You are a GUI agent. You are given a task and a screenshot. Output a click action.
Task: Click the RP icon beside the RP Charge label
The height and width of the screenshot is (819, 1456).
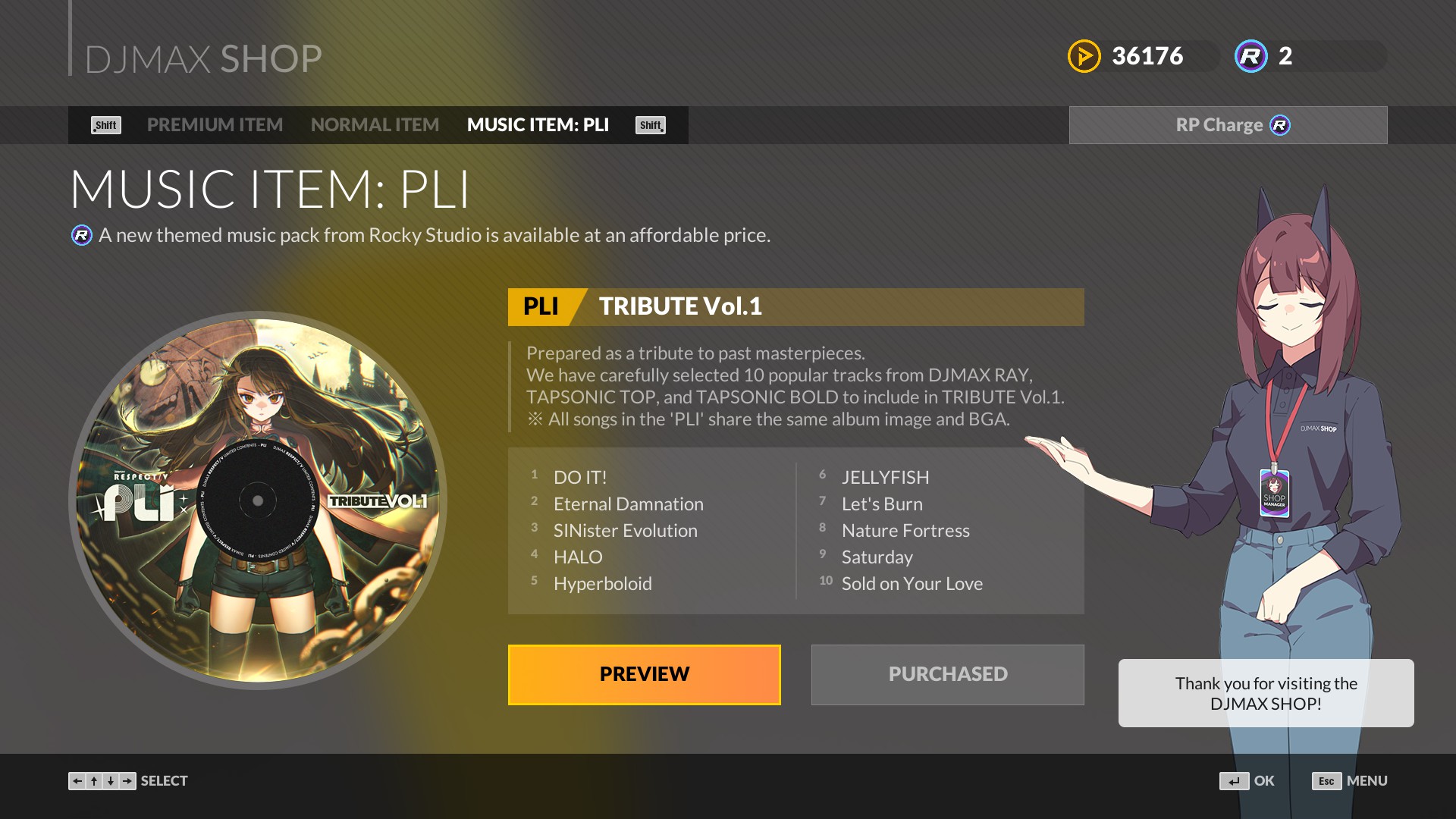(1280, 125)
